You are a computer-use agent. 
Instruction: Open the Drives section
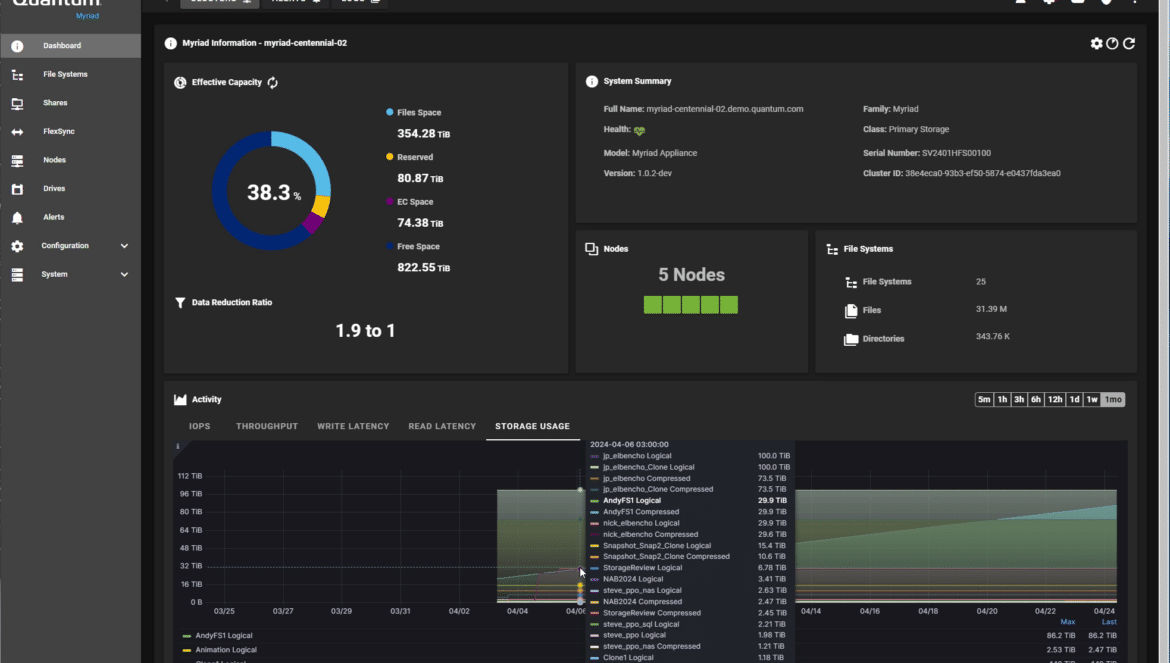(70, 189)
